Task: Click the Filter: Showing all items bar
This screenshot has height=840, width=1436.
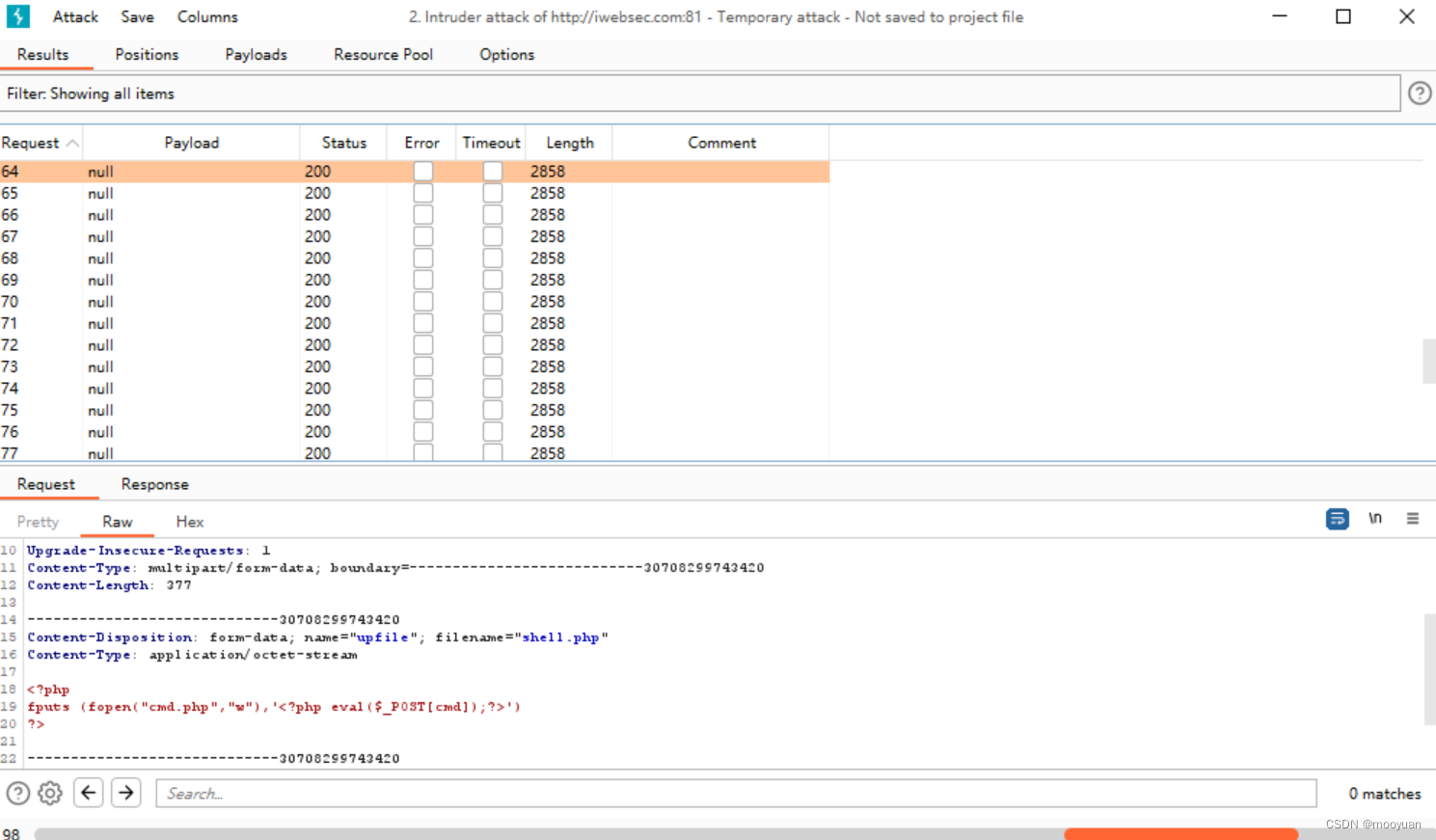Action: click(700, 94)
